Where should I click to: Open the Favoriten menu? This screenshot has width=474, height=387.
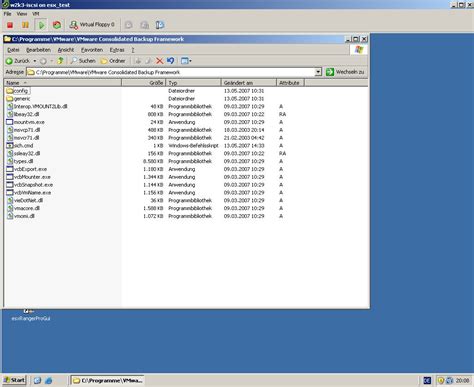coord(92,50)
